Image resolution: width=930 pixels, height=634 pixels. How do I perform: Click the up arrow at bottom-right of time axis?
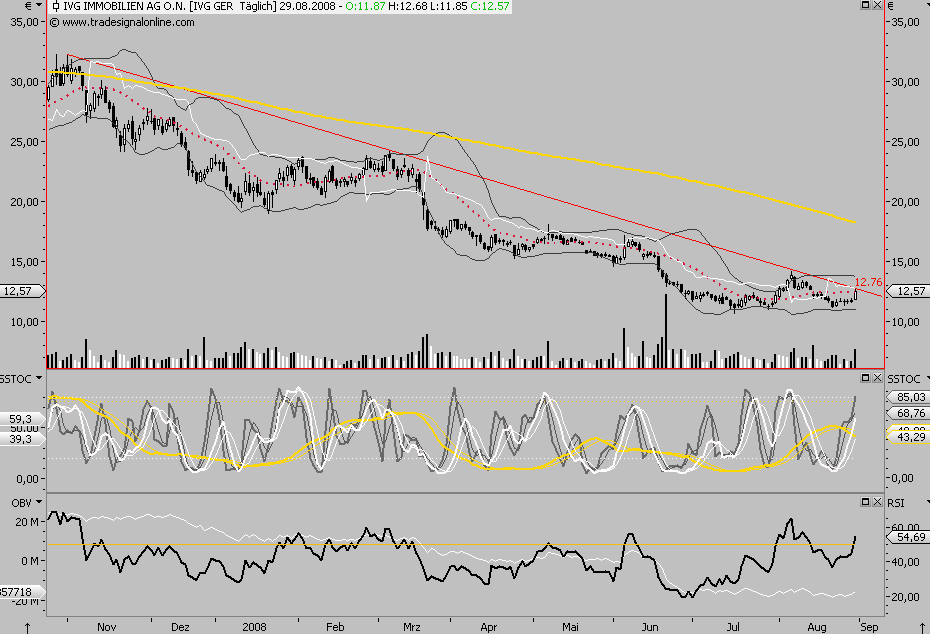tap(922, 627)
